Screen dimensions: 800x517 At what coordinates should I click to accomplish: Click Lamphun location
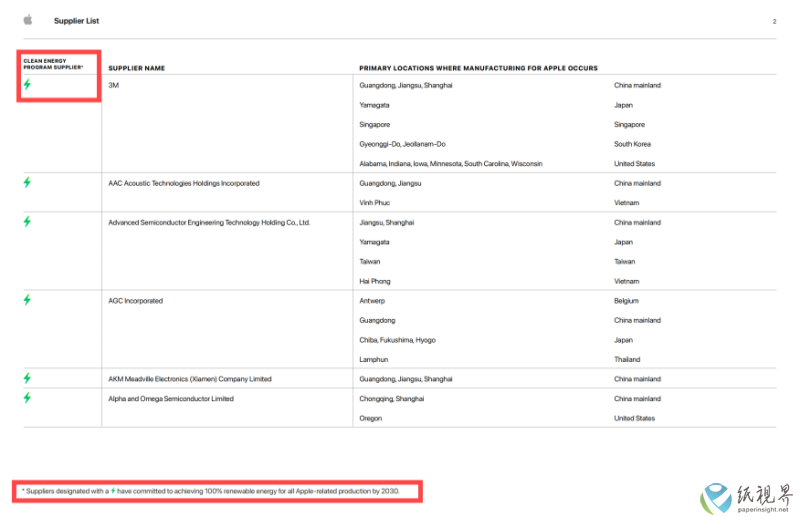point(373,360)
